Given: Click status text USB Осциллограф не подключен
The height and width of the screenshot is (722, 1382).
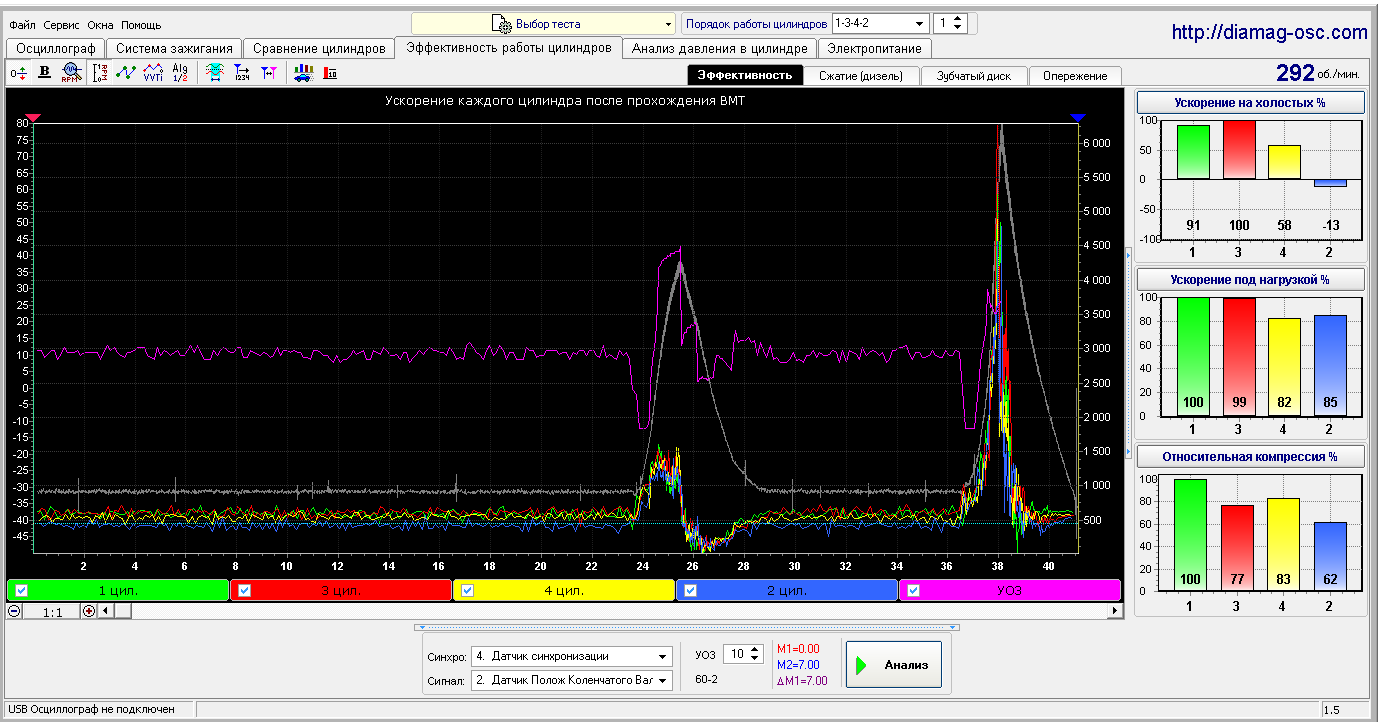Looking at the screenshot, I should pos(92,709).
